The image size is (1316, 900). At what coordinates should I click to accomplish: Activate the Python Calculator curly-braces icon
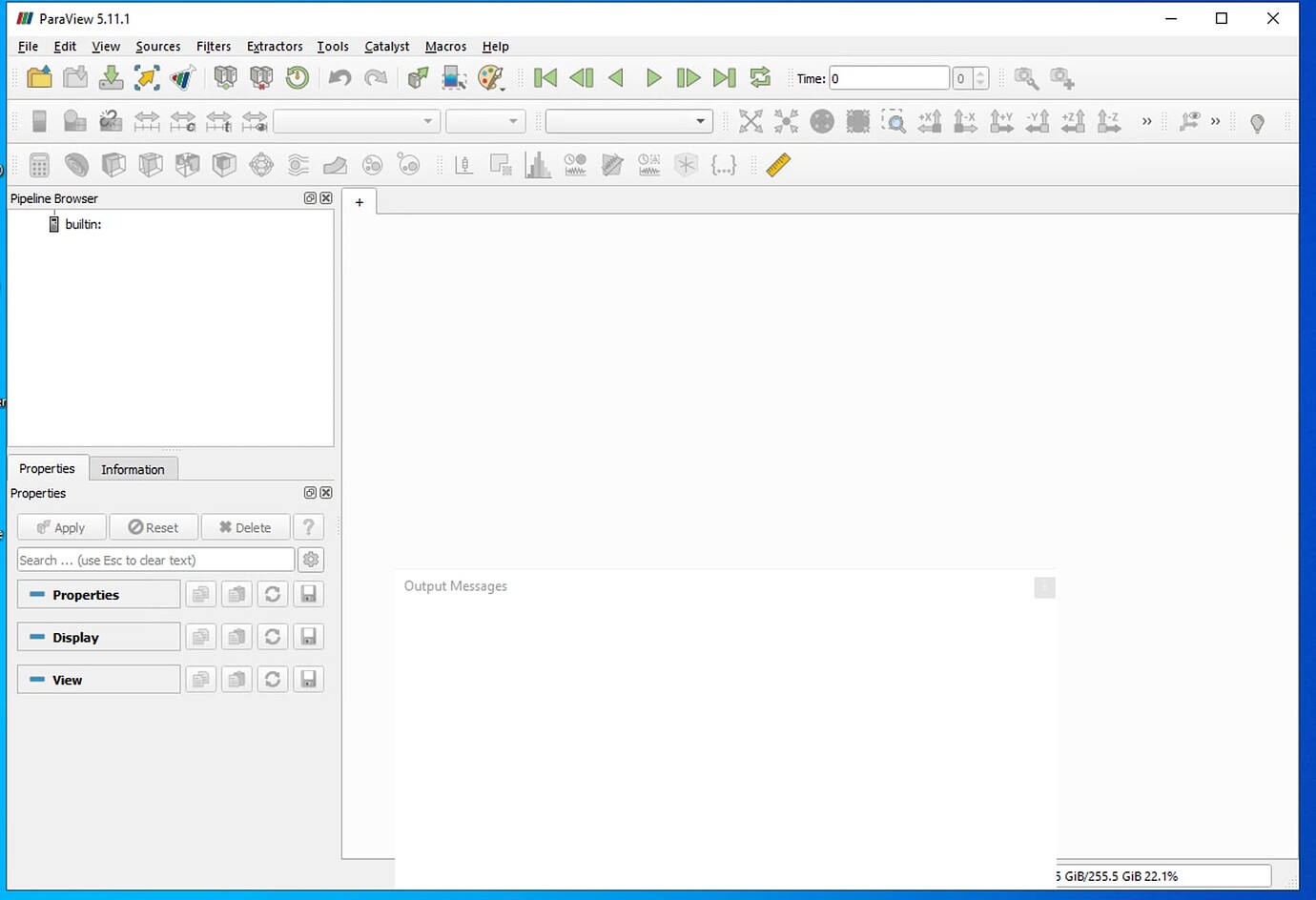[x=724, y=164]
